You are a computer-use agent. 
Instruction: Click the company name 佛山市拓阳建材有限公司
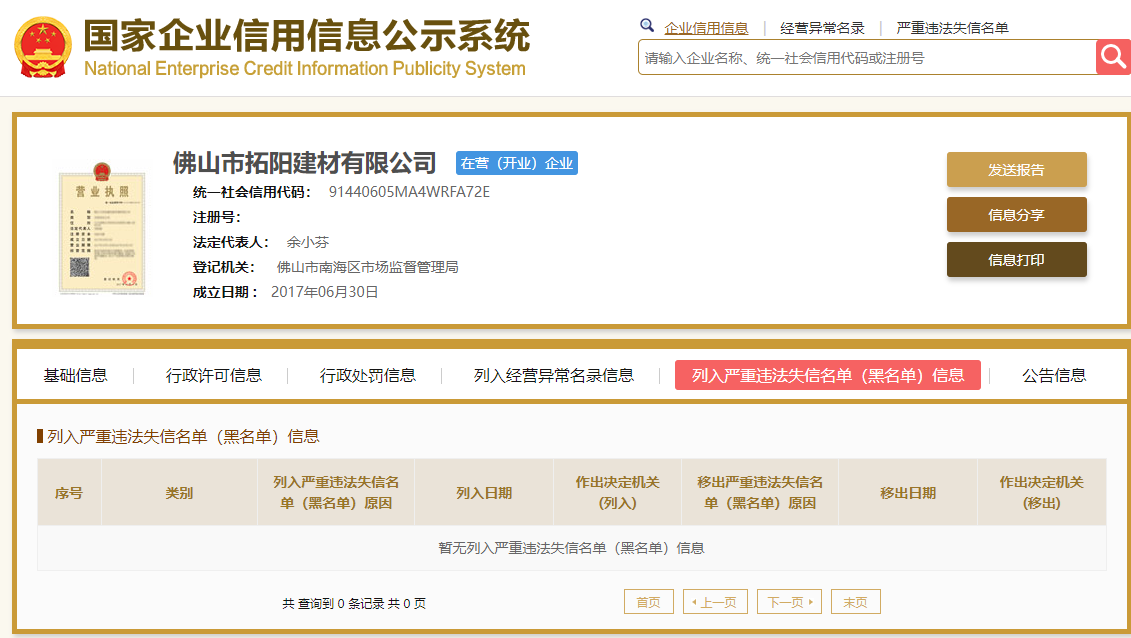tap(304, 163)
